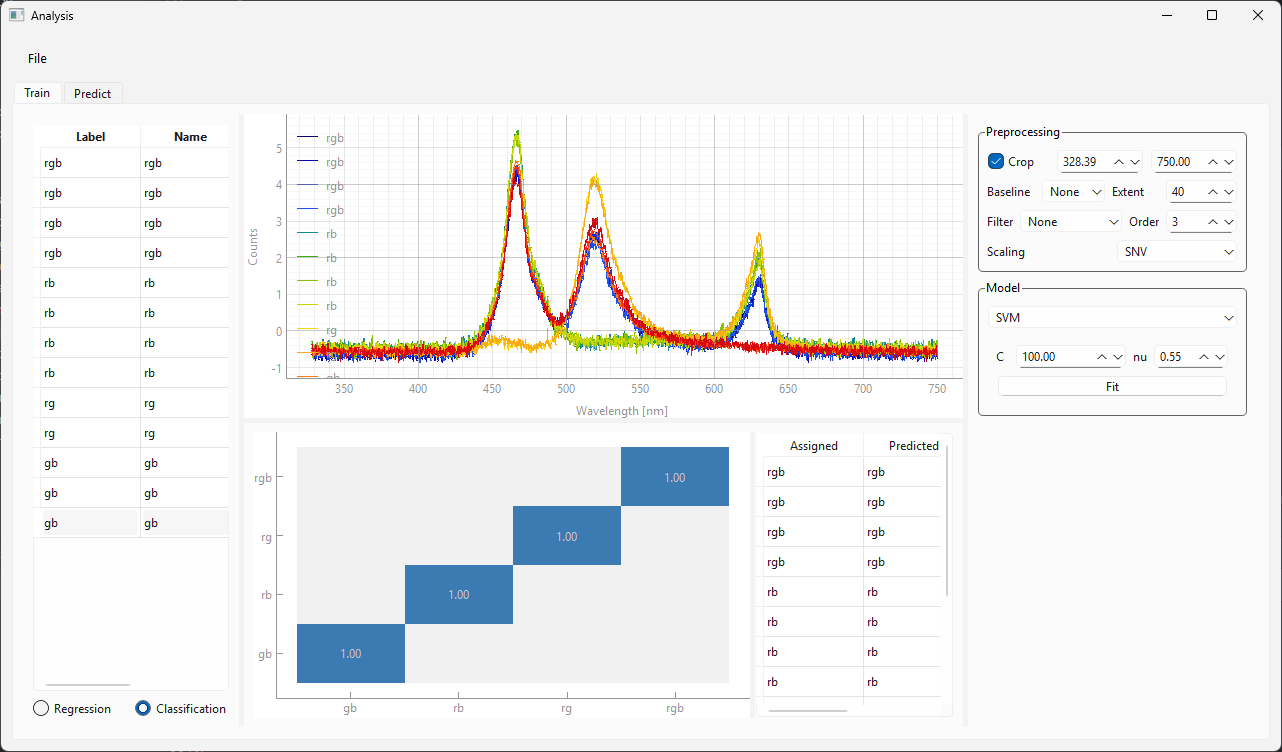
Task: Click the Label column header
Action: (90, 137)
